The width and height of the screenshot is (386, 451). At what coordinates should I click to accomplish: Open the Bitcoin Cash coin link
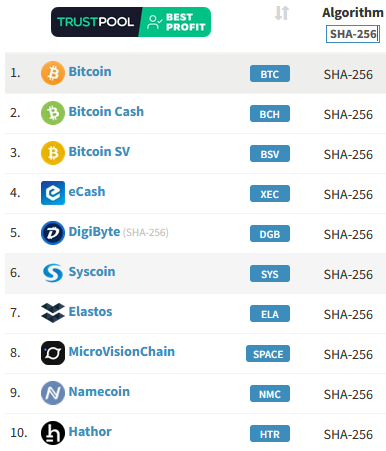click(x=106, y=112)
